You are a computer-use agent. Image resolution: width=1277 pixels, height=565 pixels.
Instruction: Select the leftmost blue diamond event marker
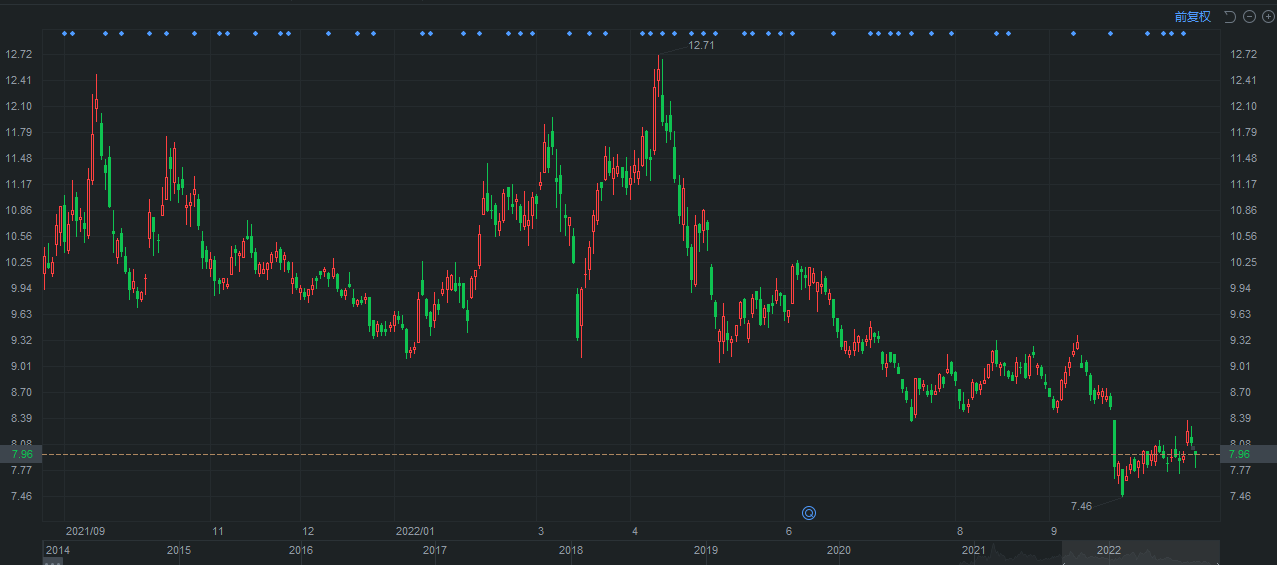point(65,34)
